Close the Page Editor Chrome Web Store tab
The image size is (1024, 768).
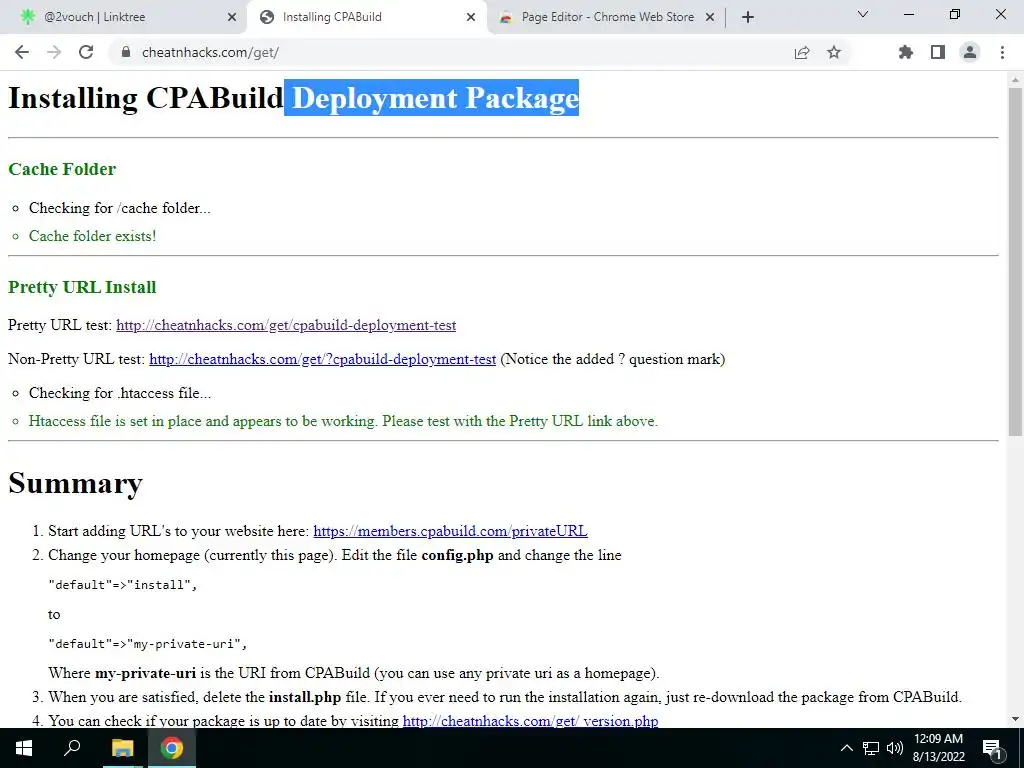(710, 18)
